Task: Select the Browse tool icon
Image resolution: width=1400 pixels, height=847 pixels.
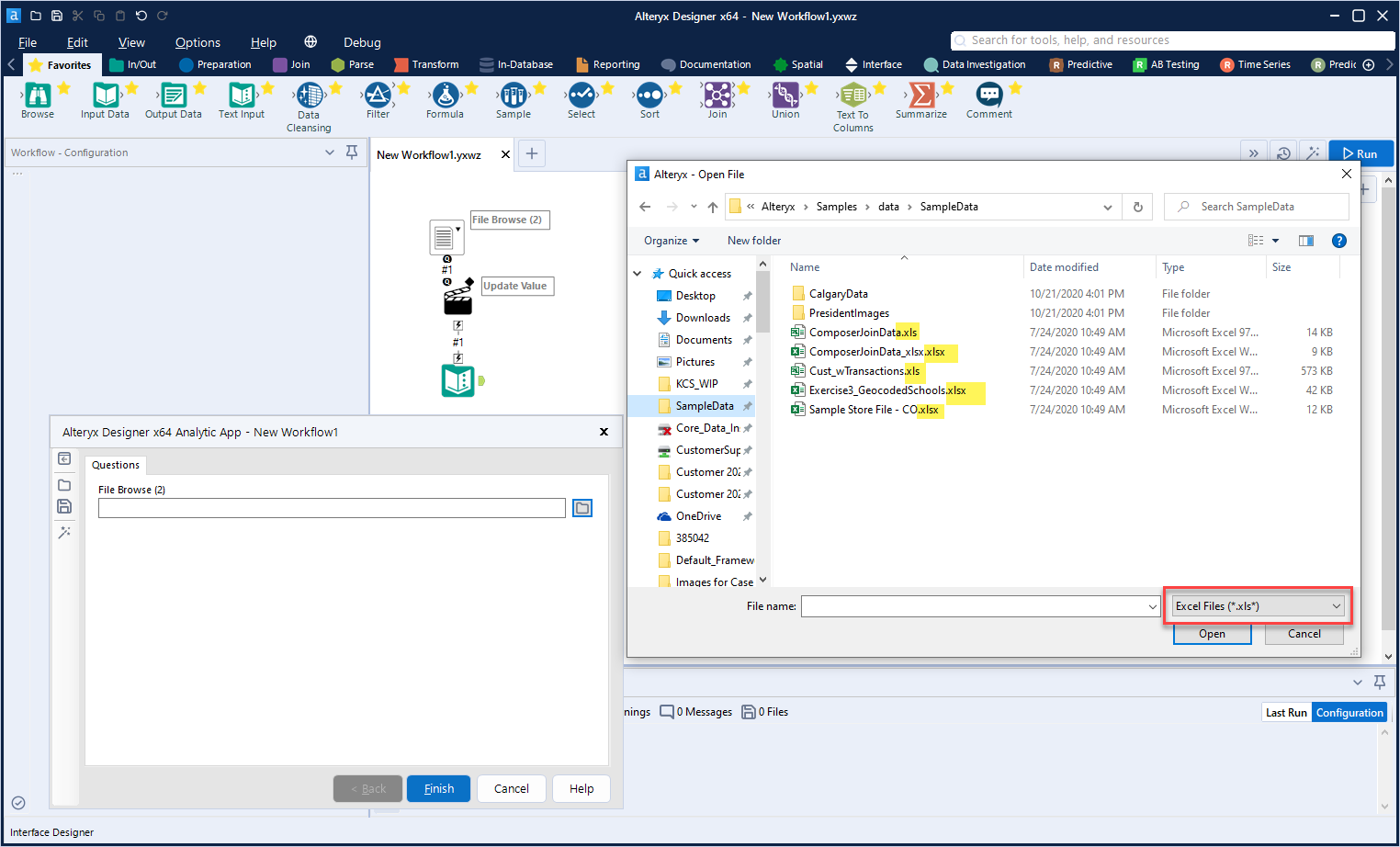Action: tap(38, 96)
